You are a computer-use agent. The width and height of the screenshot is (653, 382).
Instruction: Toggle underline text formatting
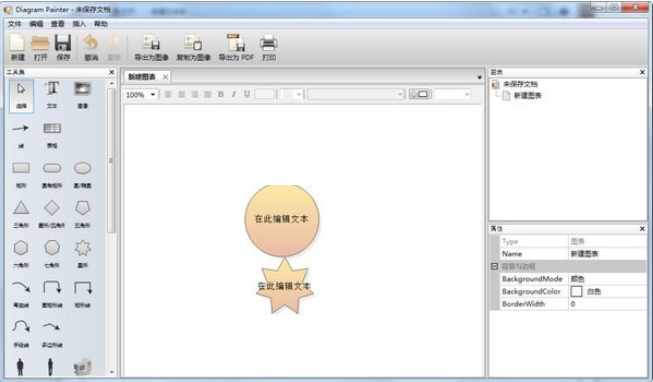pyautogui.click(x=247, y=94)
